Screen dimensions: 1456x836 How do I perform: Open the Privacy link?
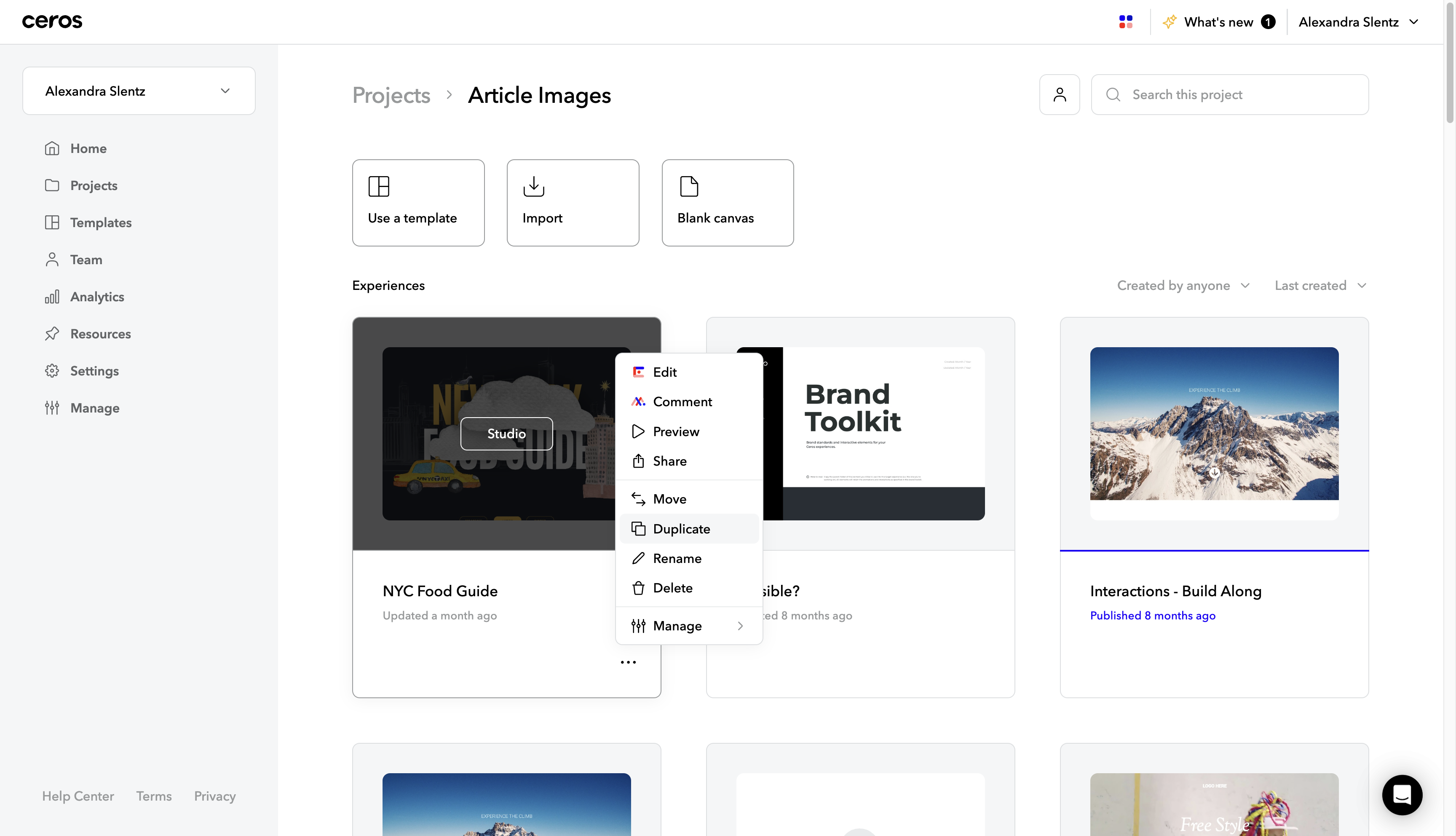pyautogui.click(x=214, y=796)
